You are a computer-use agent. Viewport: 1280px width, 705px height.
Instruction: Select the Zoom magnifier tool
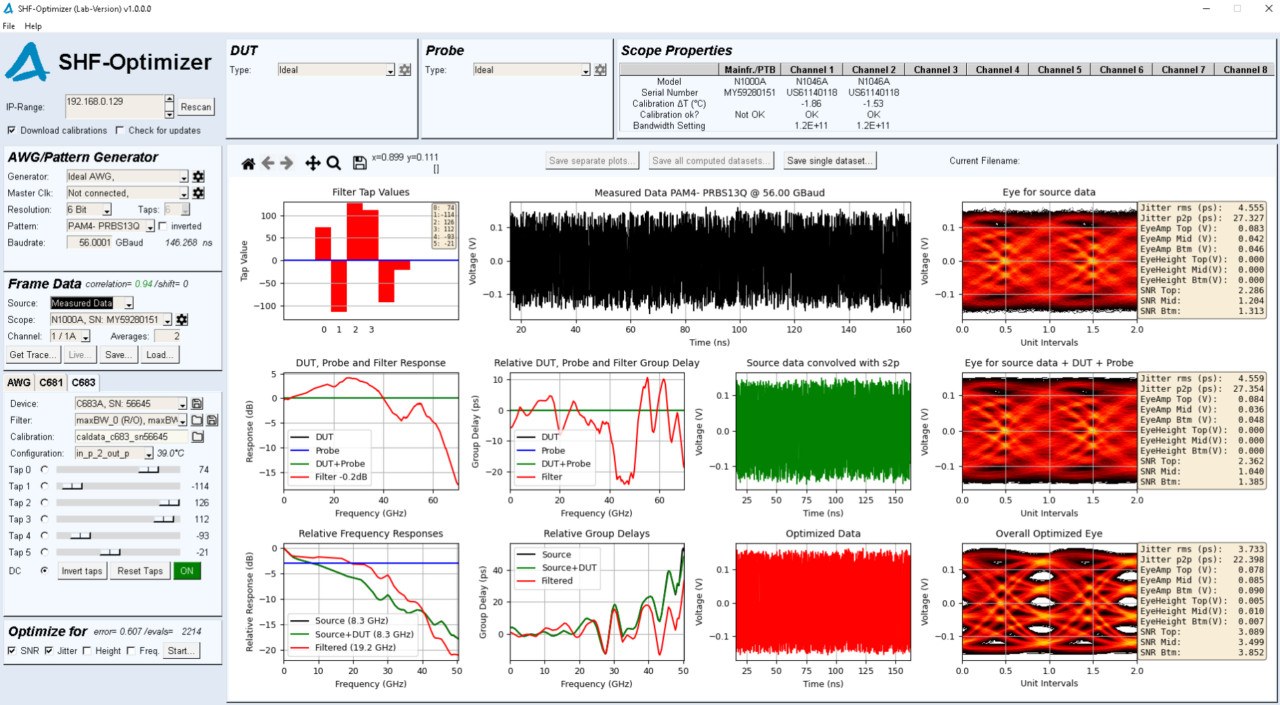click(332, 161)
